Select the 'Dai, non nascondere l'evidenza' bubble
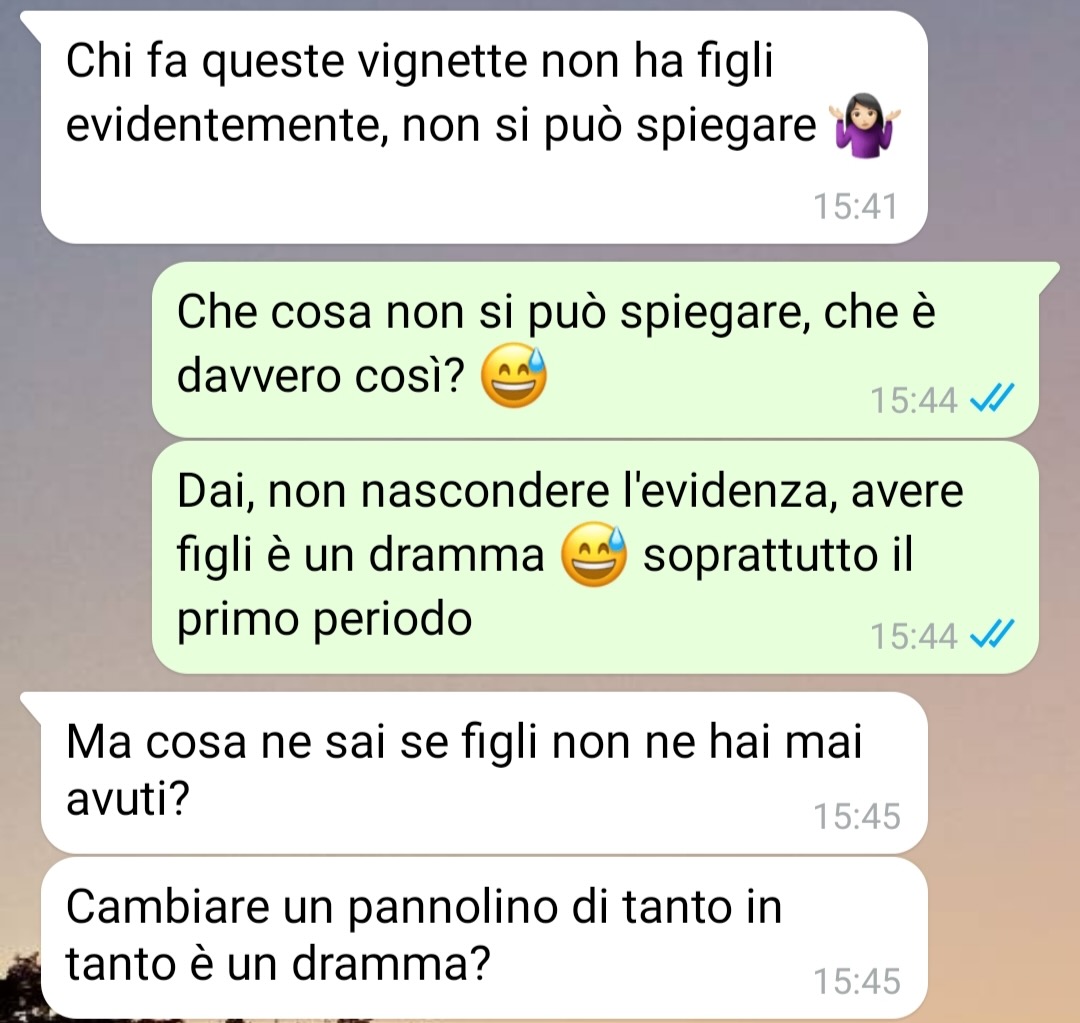Image resolution: width=1080 pixels, height=1023 pixels. pyautogui.click(x=595, y=557)
